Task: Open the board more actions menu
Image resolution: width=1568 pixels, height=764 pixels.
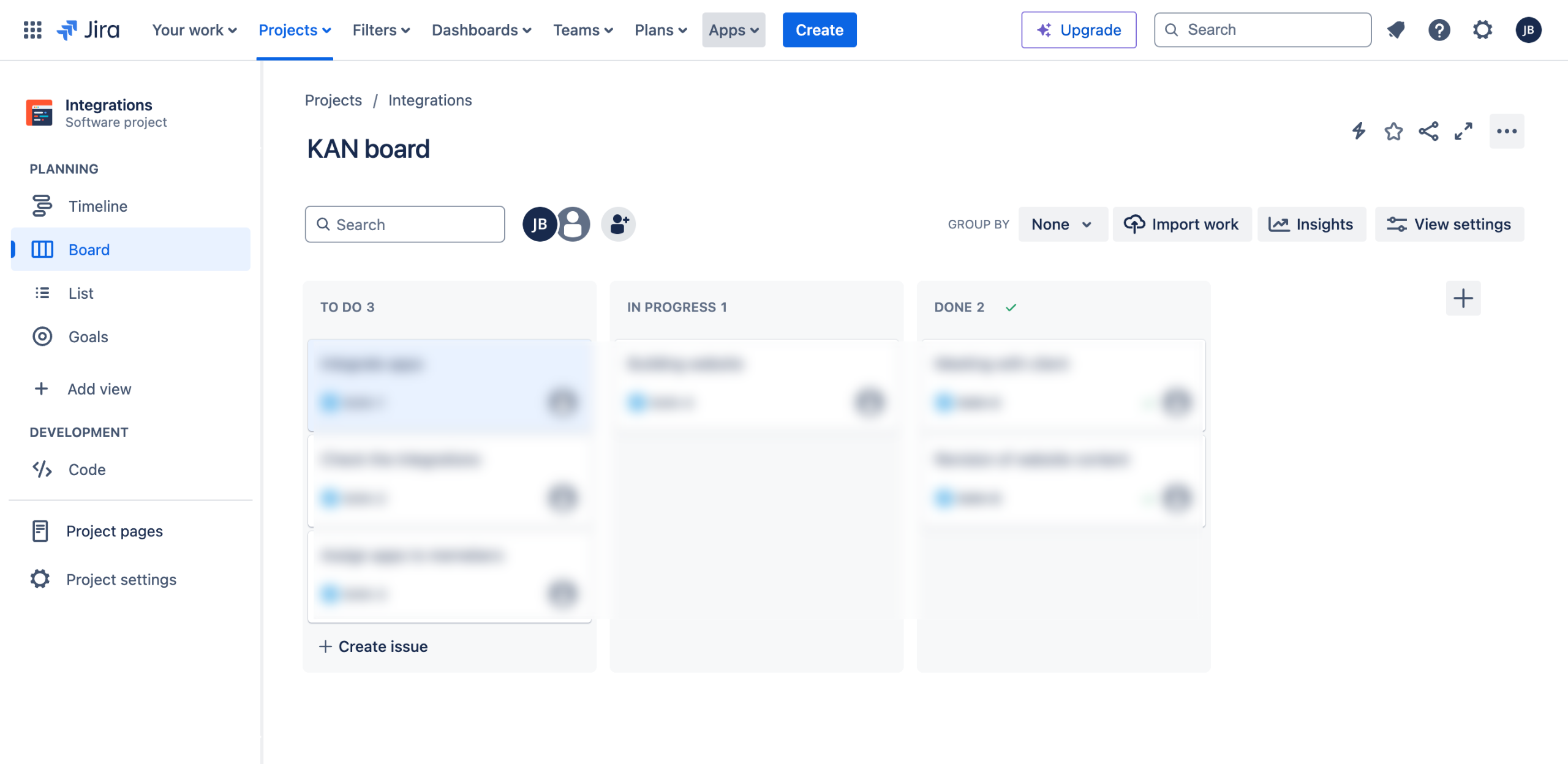Action: [1506, 131]
